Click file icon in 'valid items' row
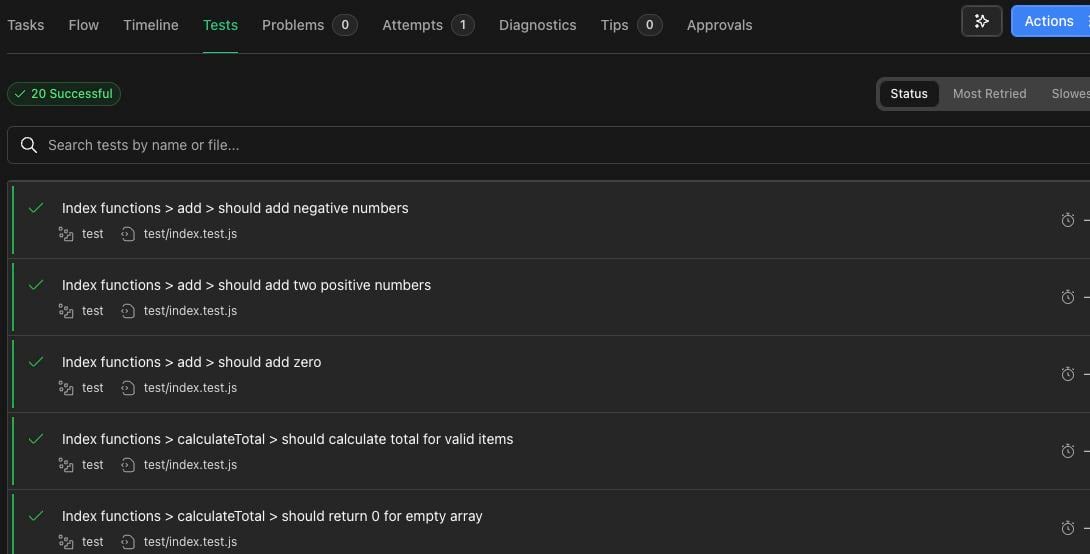The image size is (1090, 554). pos(128,466)
